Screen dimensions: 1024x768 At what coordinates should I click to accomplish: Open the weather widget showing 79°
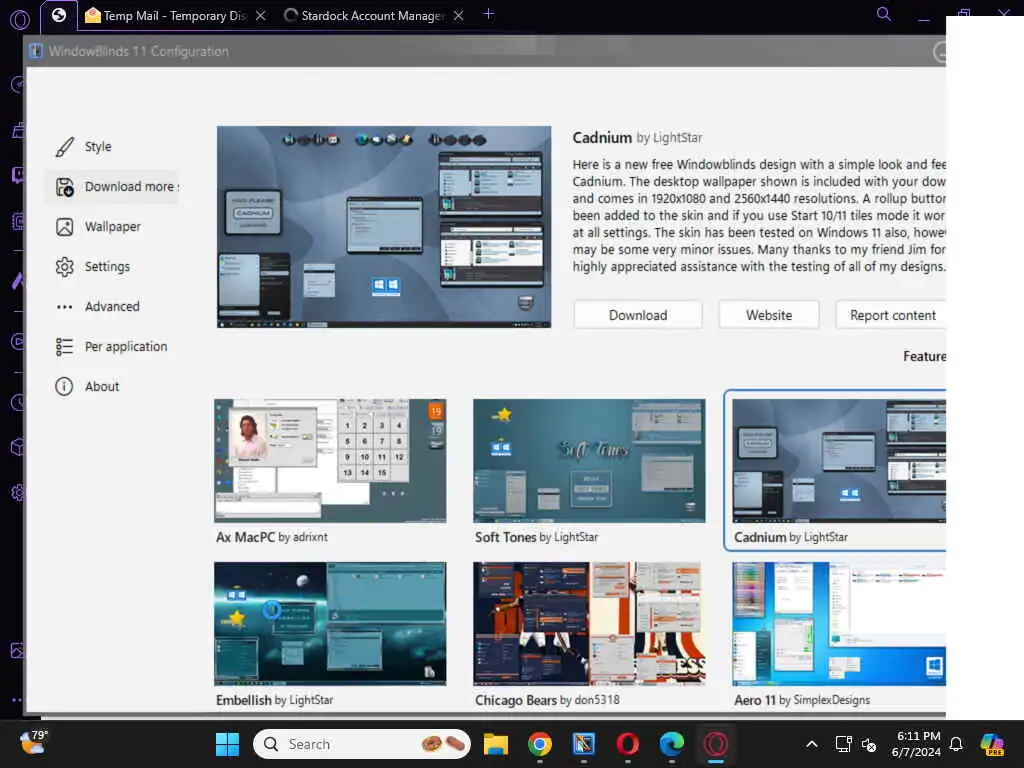coord(33,743)
